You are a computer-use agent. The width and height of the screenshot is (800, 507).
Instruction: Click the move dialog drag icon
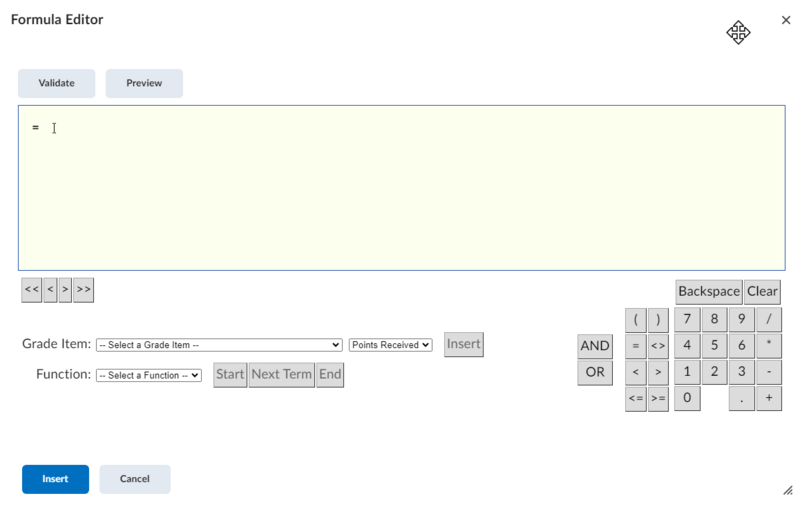738,33
